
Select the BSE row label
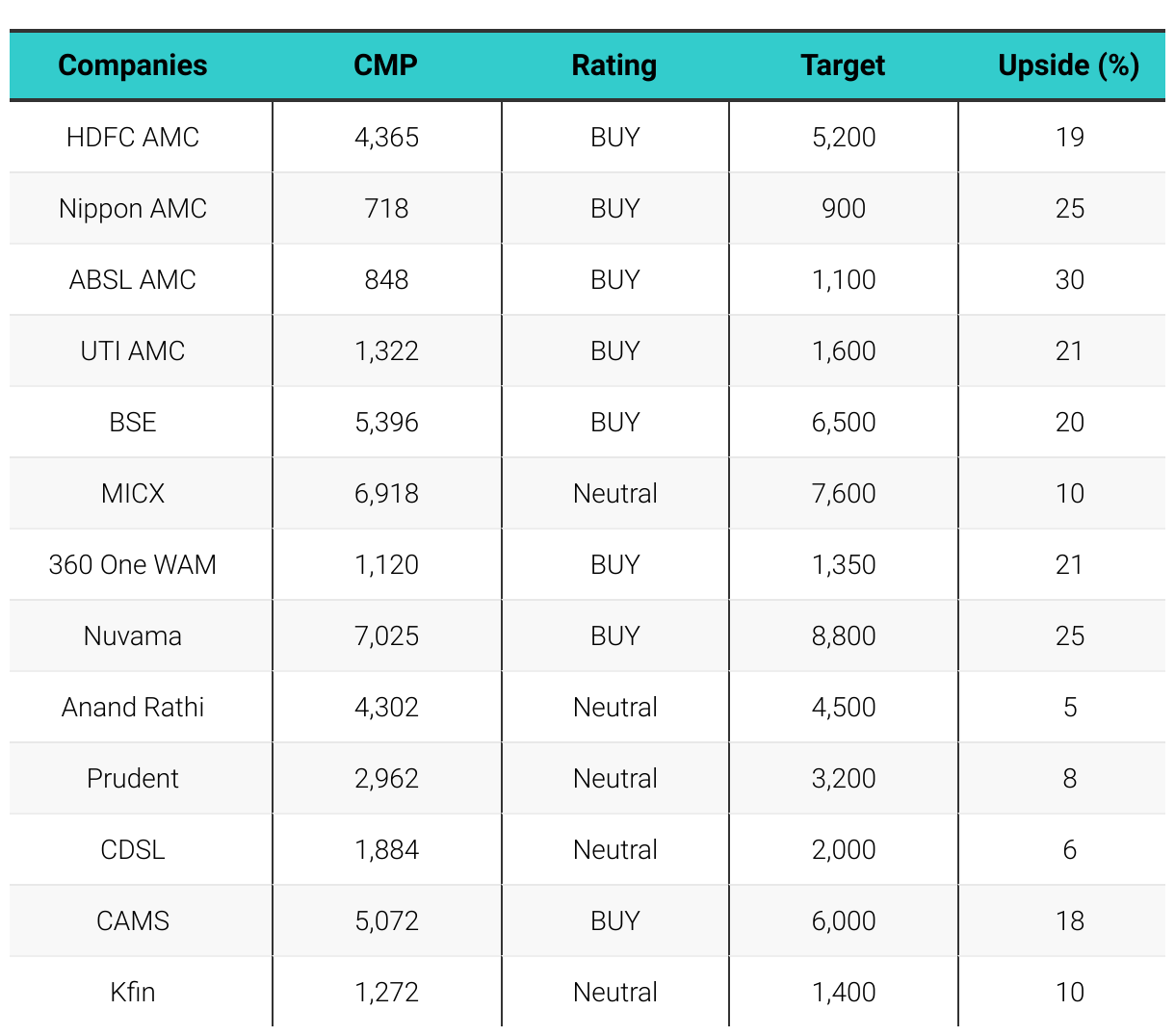(133, 423)
